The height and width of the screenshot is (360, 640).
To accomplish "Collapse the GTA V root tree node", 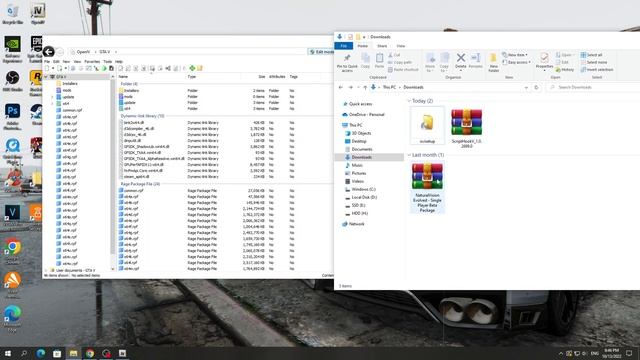I will pyautogui.click(x=47, y=77).
